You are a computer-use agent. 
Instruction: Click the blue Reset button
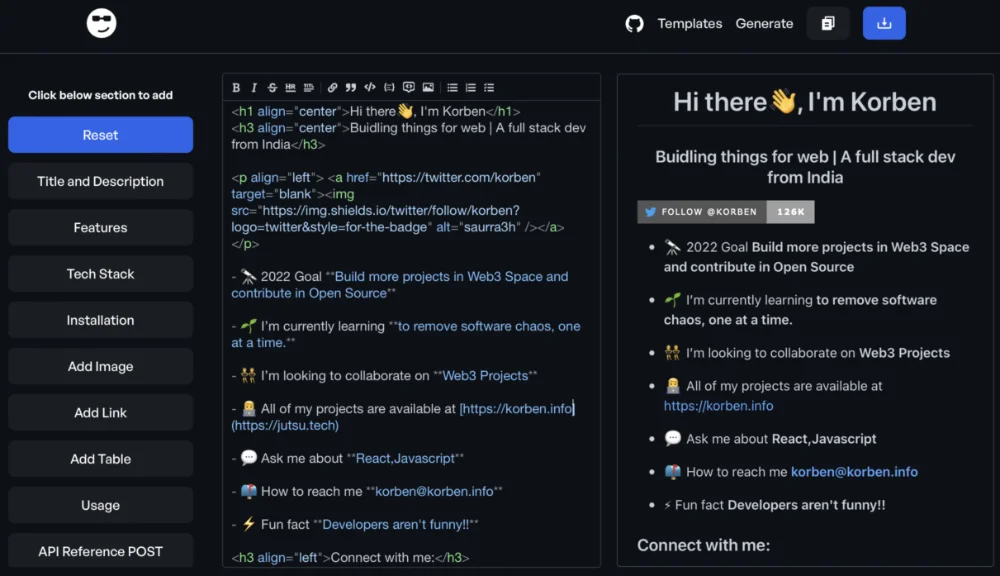coord(100,135)
